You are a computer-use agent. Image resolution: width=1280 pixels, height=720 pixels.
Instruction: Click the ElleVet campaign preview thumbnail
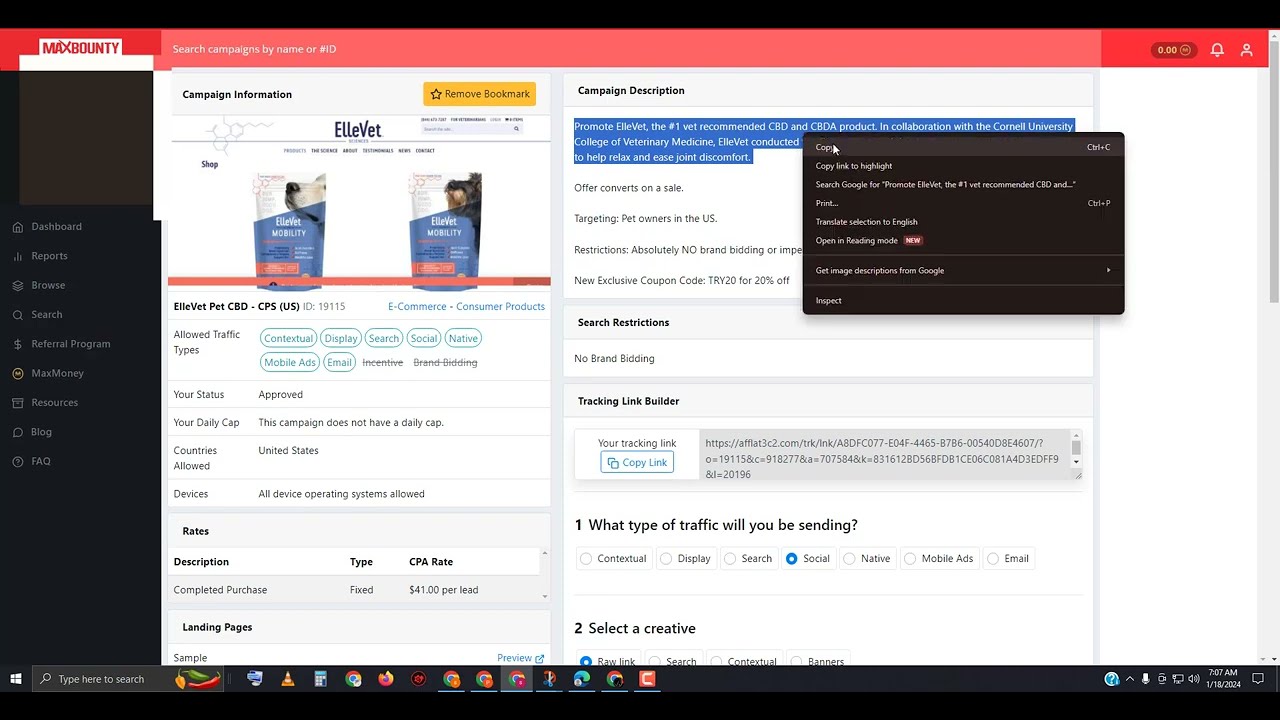pos(359,201)
